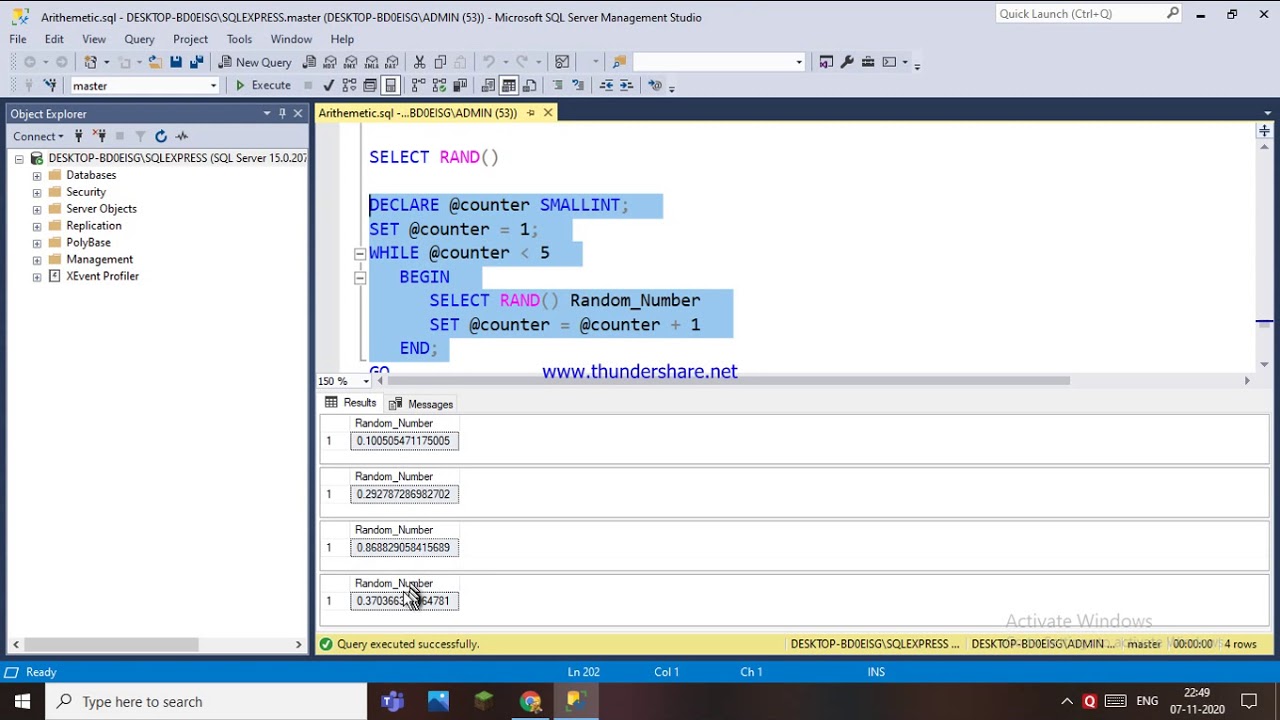This screenshot has height=720, width=1280.
Task: Click the Query Options icon
Action: 370,85
